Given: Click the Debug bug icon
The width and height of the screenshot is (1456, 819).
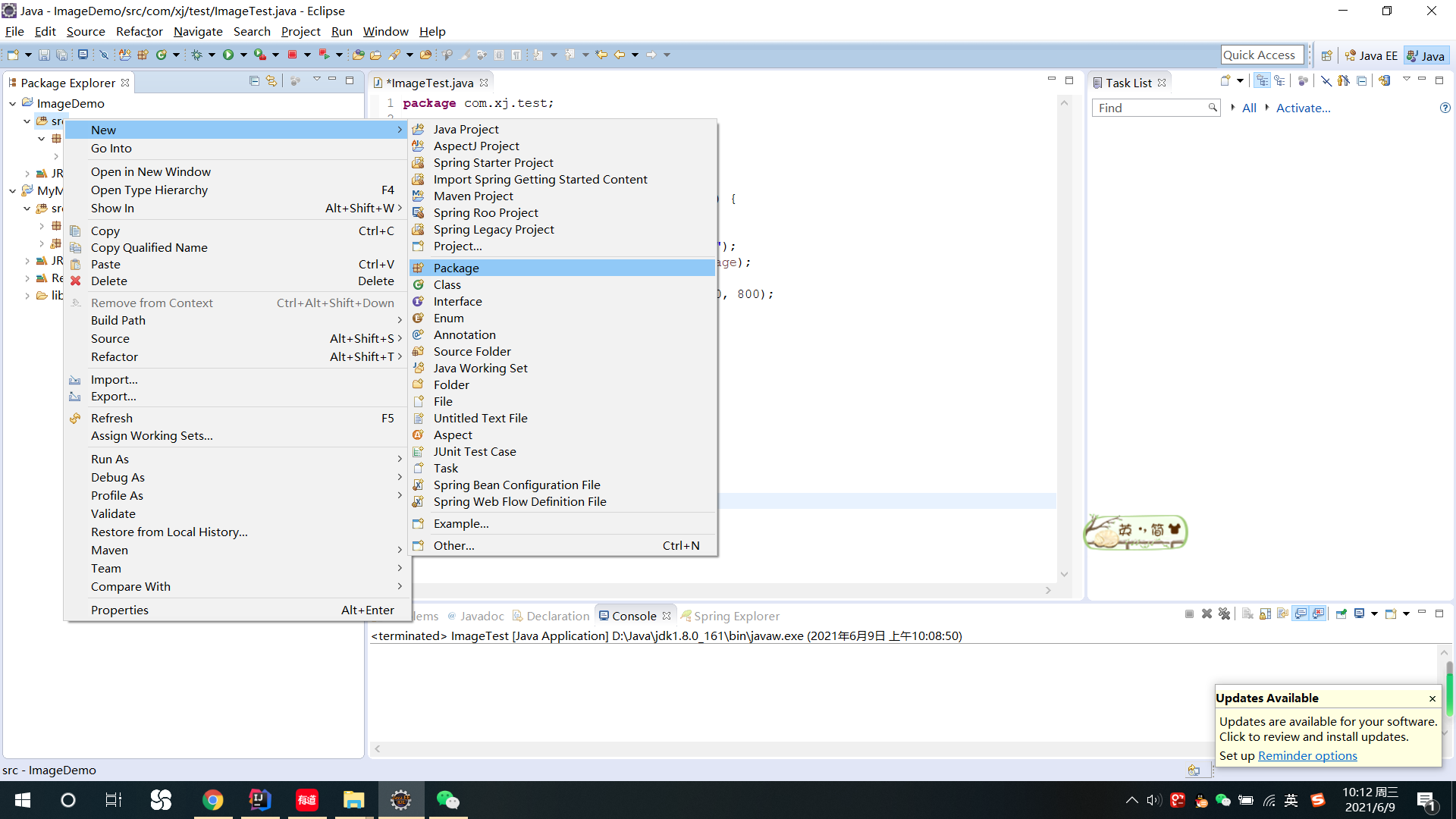Looking at the screenshot, I should (197, 55).
